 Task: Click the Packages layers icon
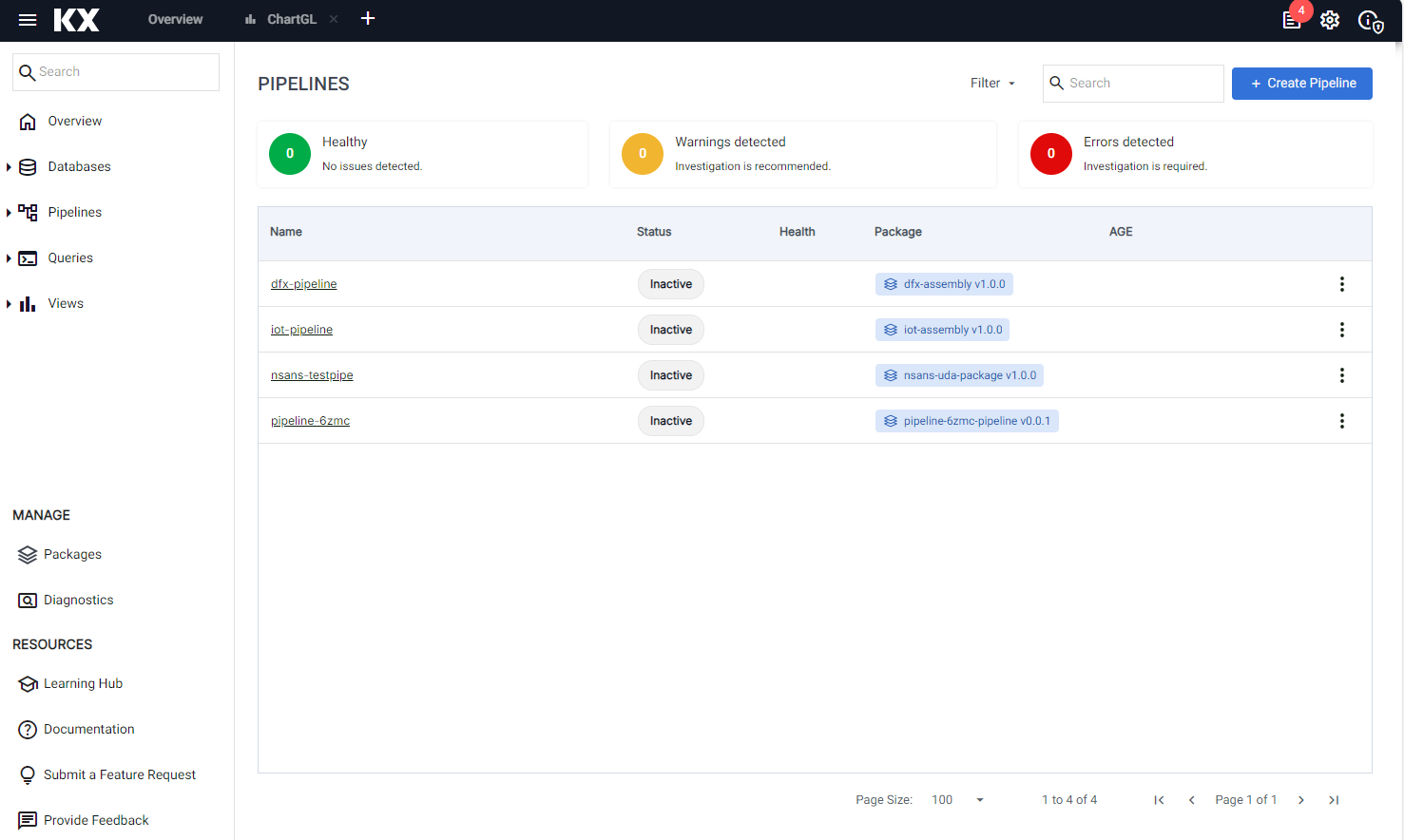pyautogui.click(x=28, y=555)
